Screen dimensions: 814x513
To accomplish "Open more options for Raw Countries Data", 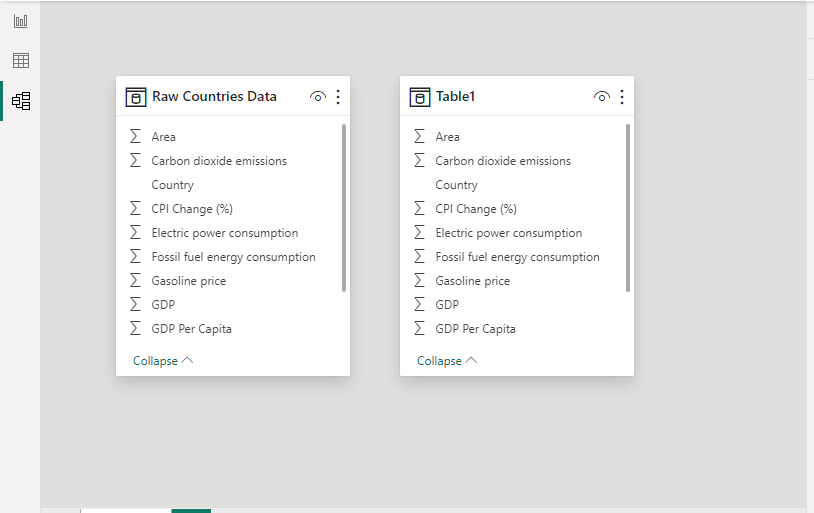I will [x=338, y=97].
